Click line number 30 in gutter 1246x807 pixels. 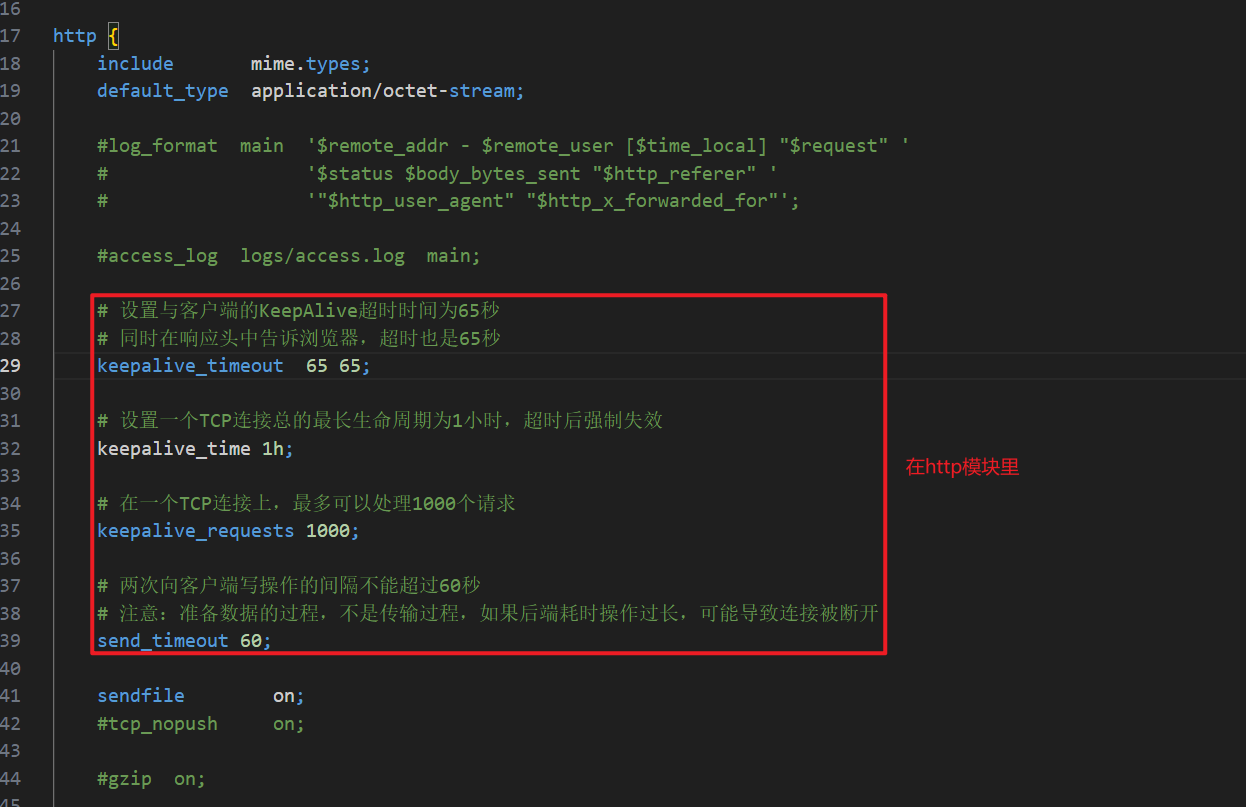[11, 393]
